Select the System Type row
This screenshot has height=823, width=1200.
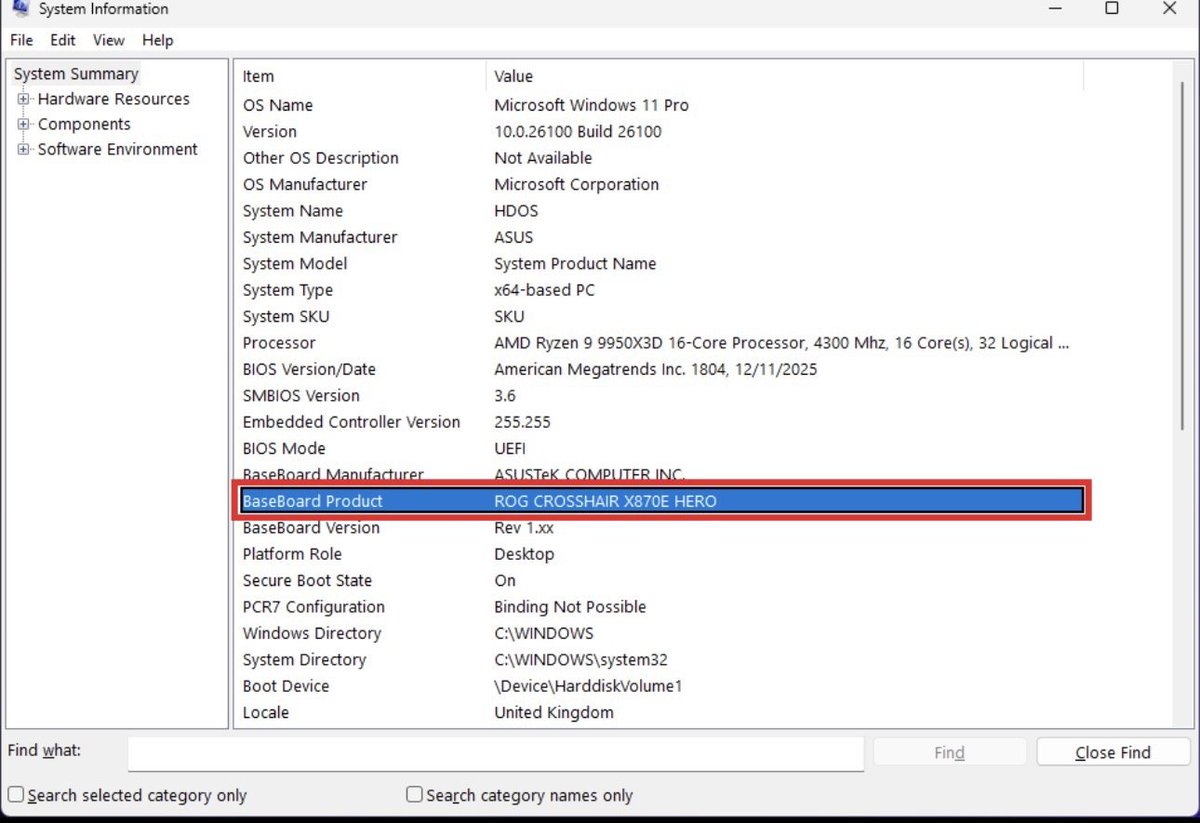click(x=662, y=290)
